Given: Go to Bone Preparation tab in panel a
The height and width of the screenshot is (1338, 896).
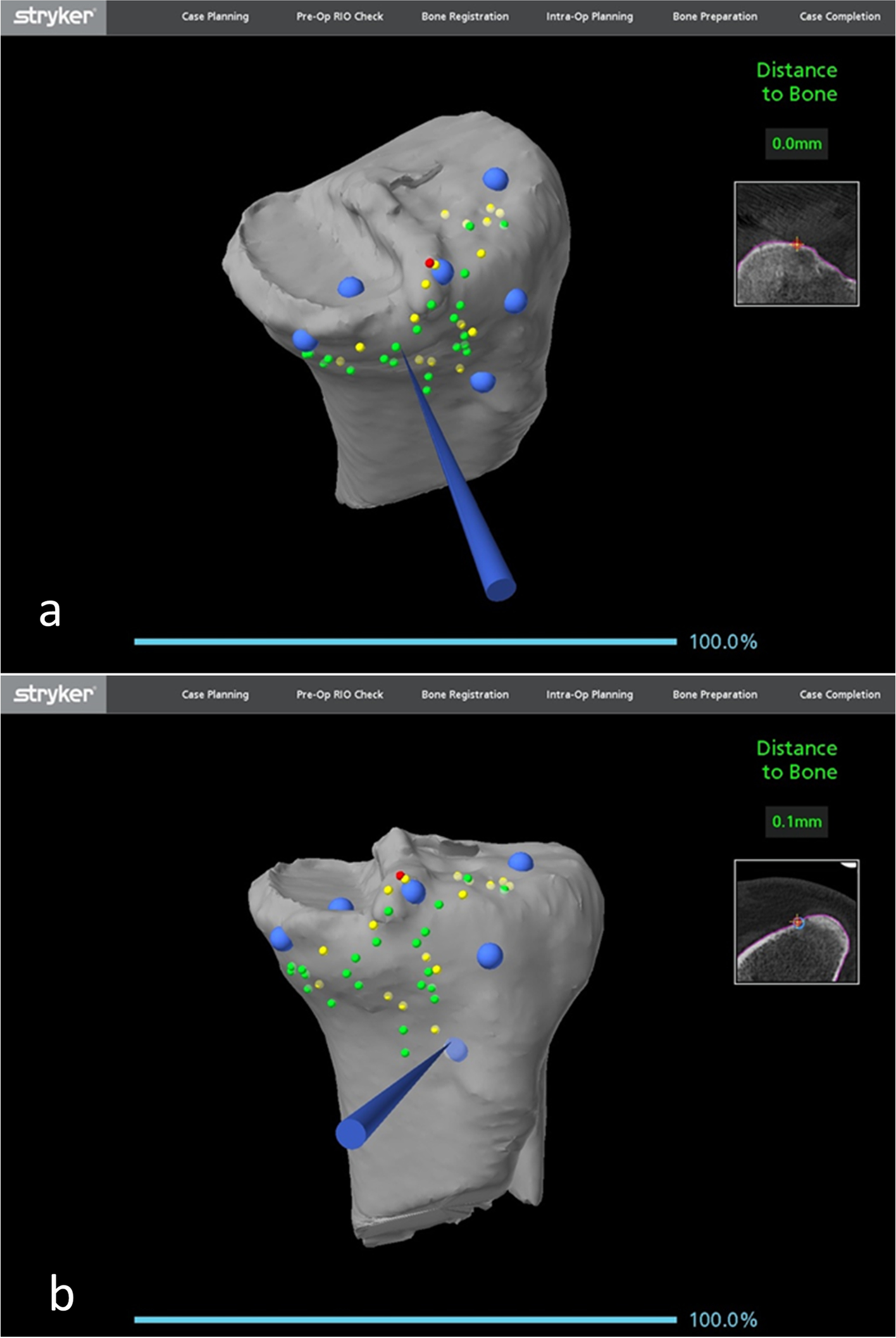Looking at the screenshot, I should (x=715, y=16).
